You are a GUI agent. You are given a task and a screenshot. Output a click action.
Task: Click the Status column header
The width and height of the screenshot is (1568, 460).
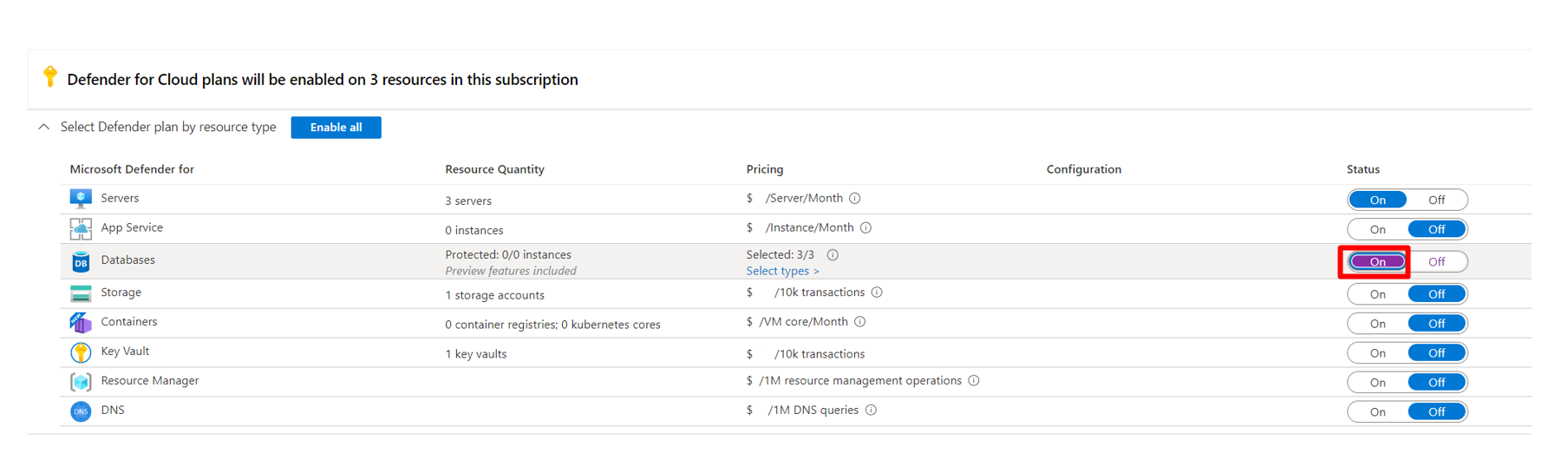[x=1363, y=169]
